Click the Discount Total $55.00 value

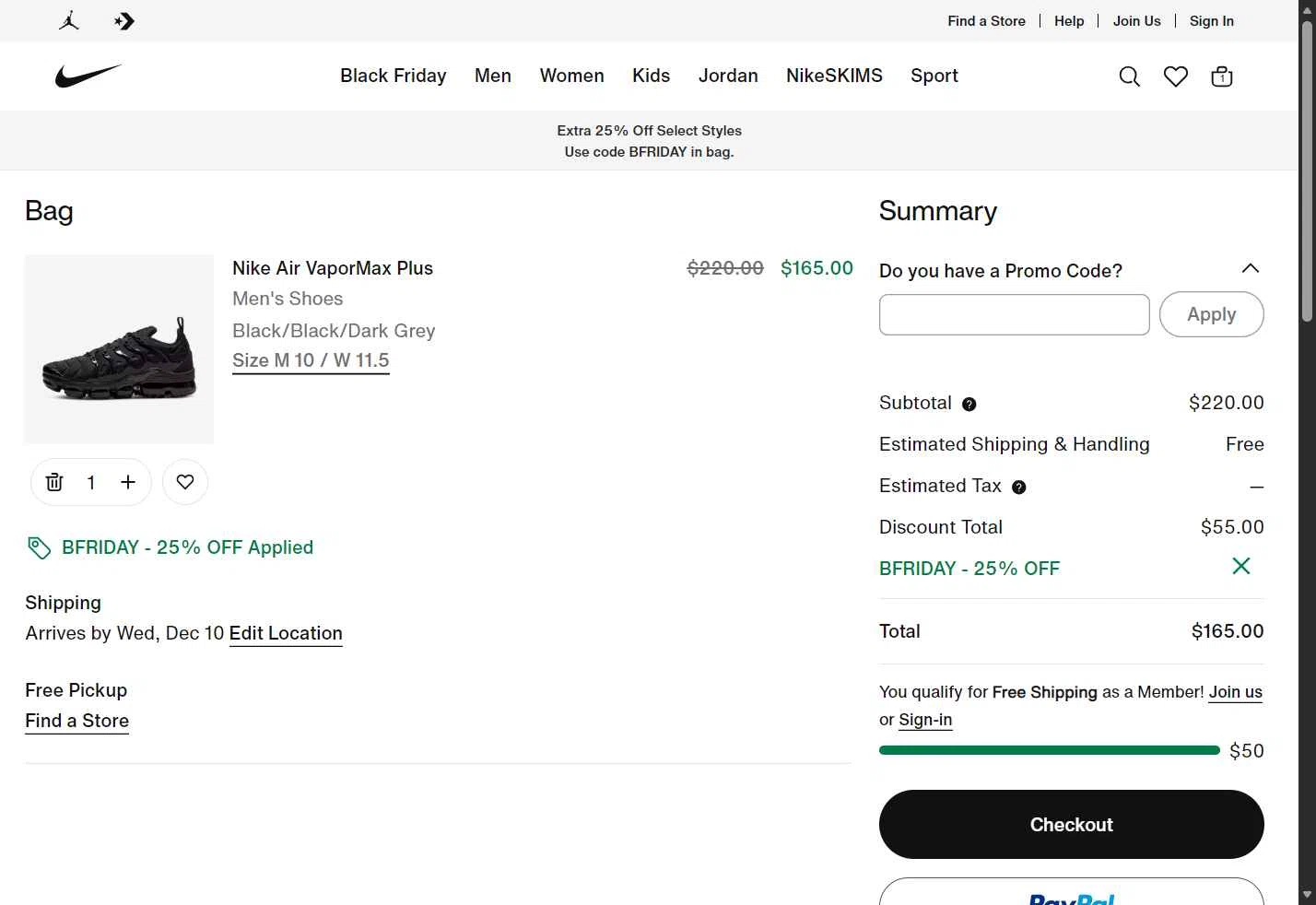[1232, 527]
